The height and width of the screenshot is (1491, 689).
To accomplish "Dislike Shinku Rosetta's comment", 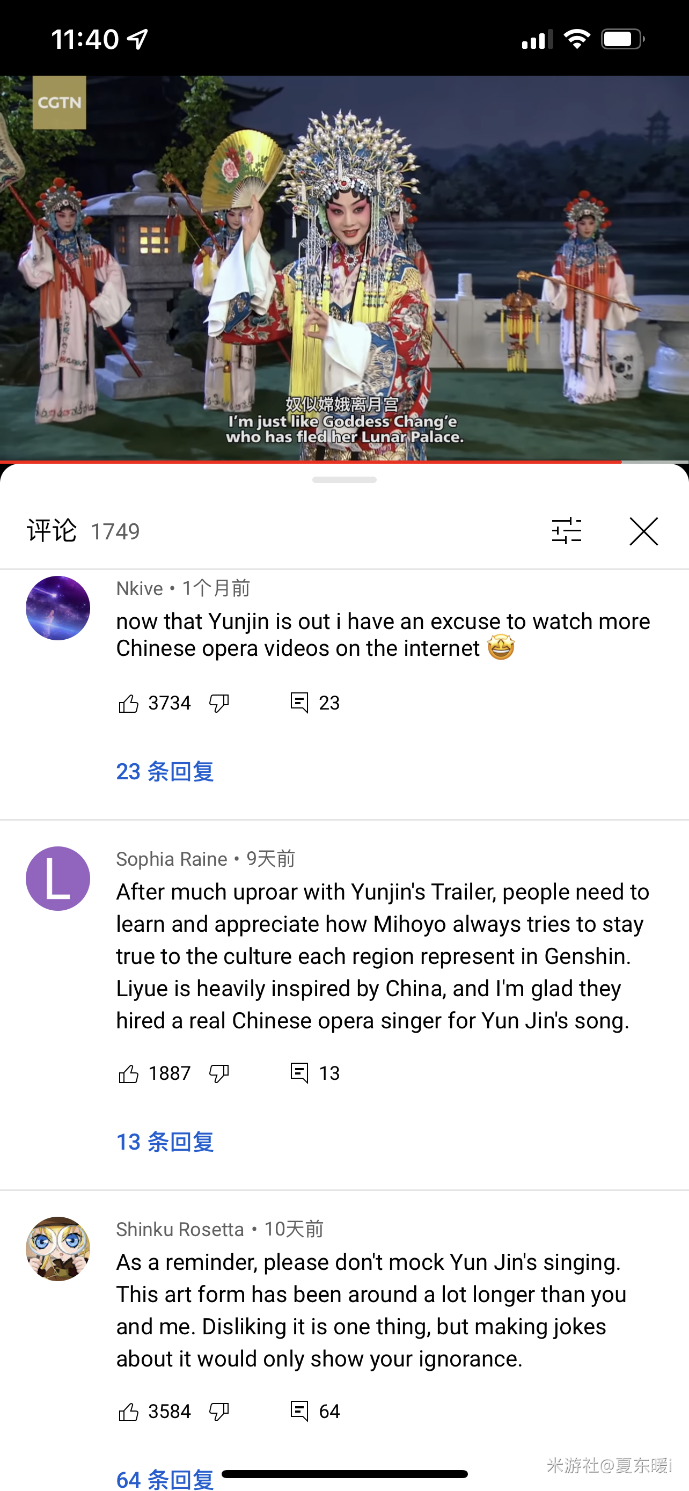I will (x=219, y=1412).
